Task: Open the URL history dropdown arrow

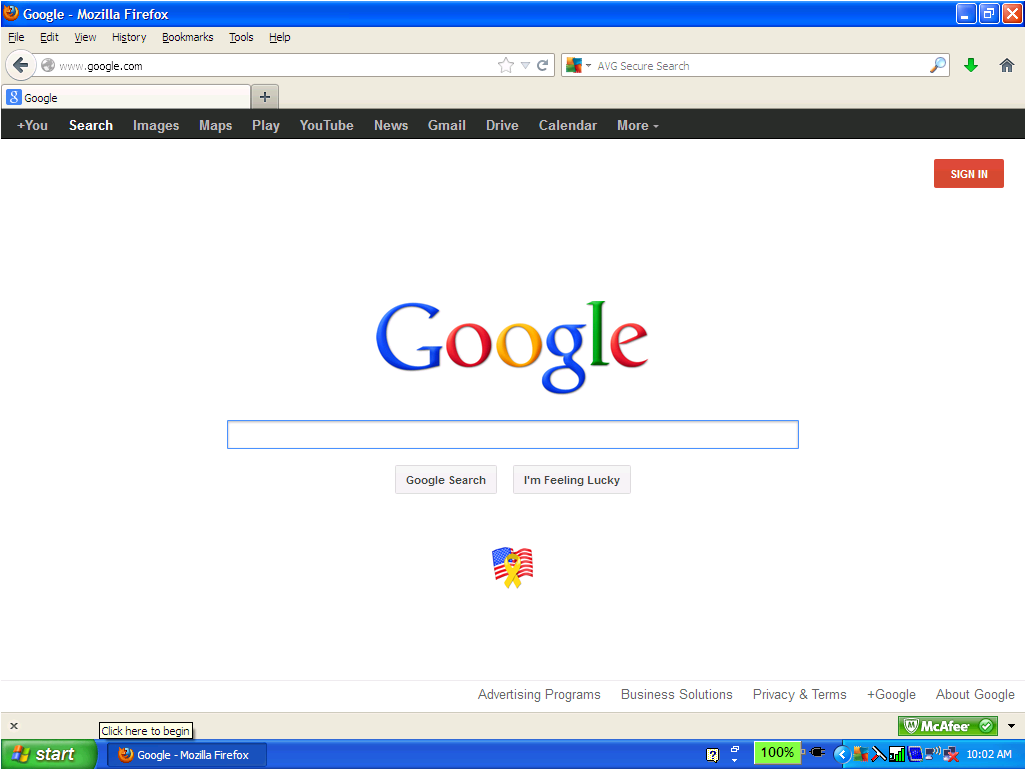Action: click(525, 65)
